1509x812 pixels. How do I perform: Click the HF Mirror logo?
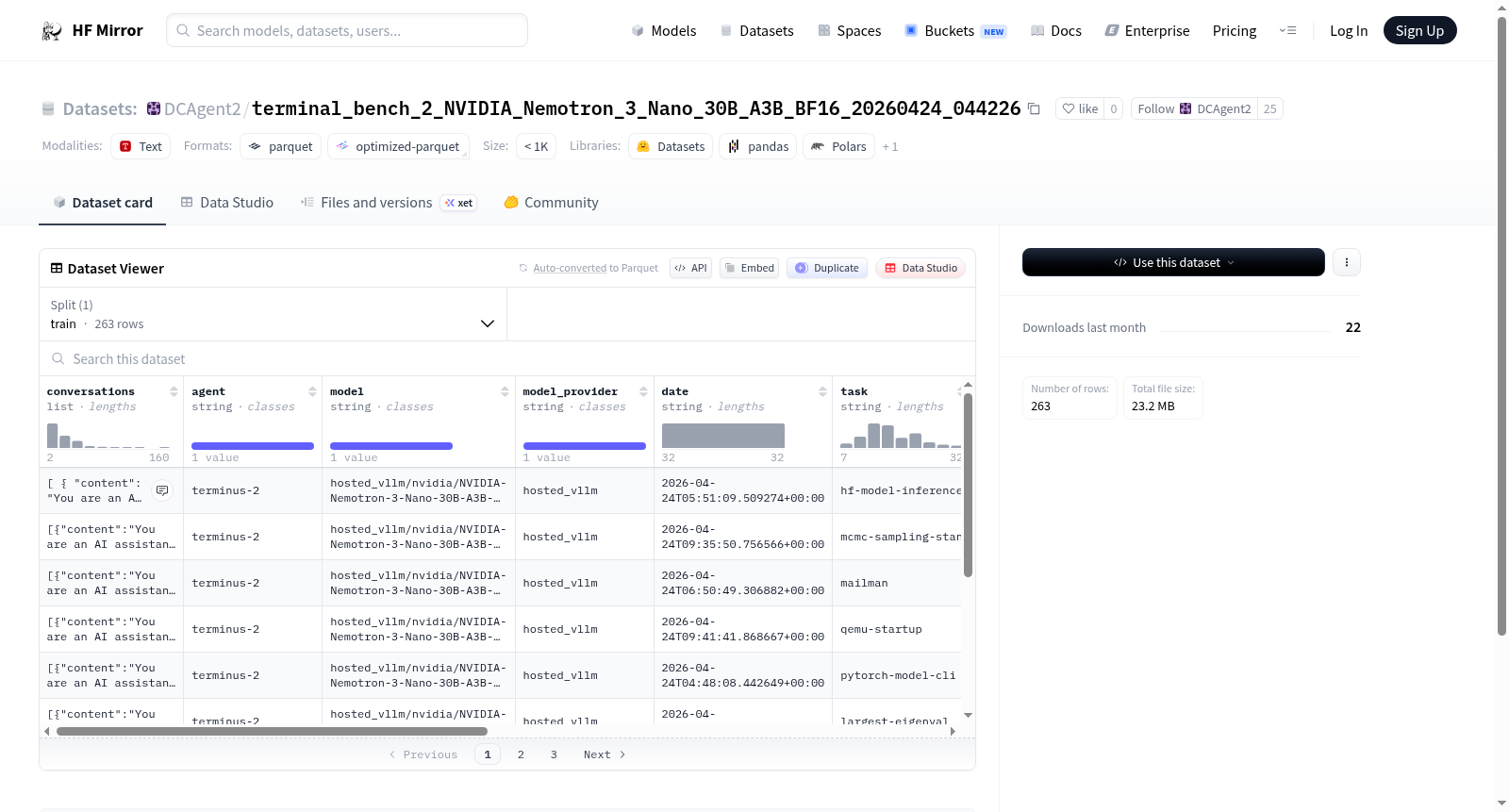(92, 30)
